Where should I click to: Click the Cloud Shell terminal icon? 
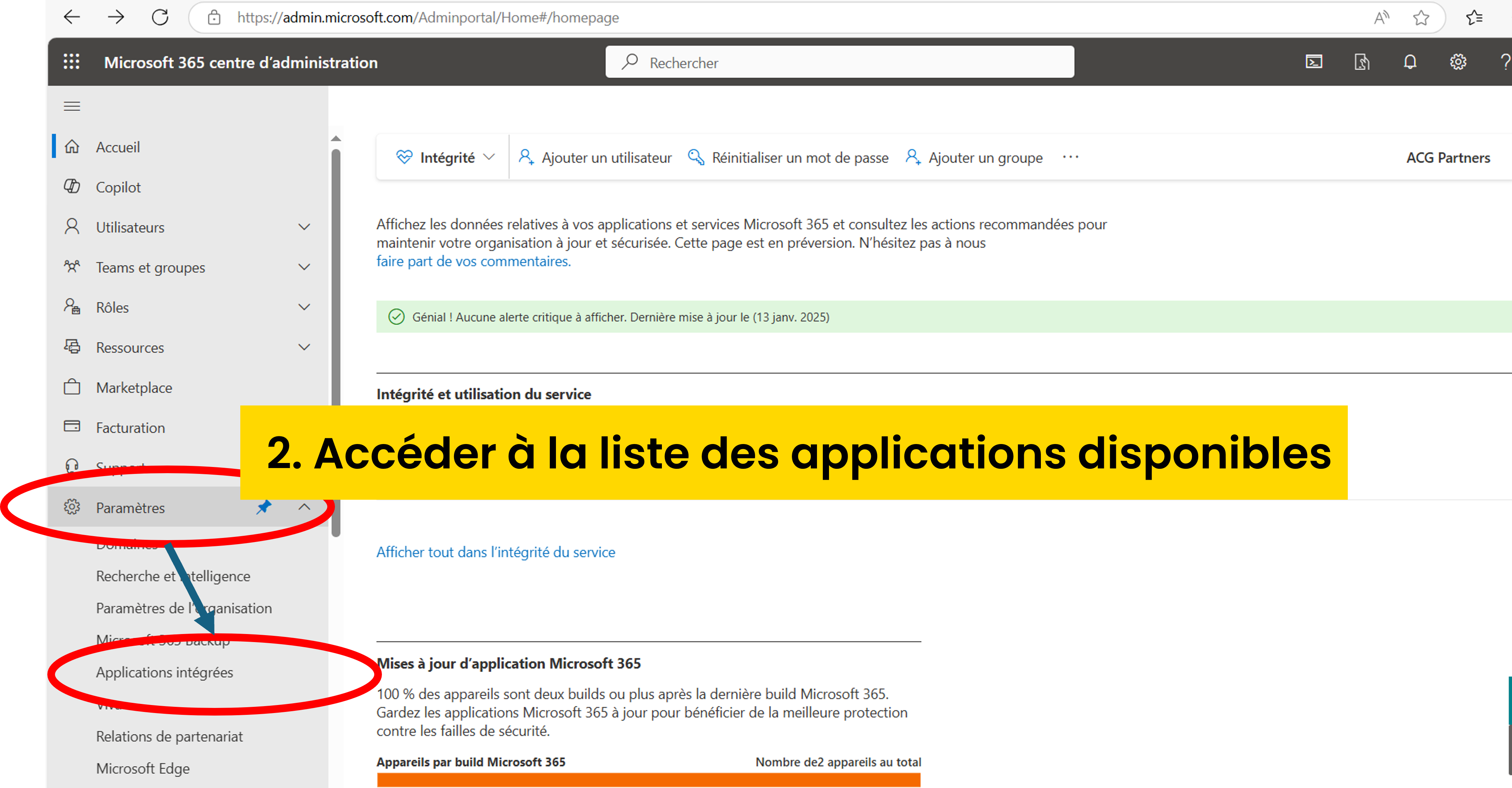tap(1314, 62)
